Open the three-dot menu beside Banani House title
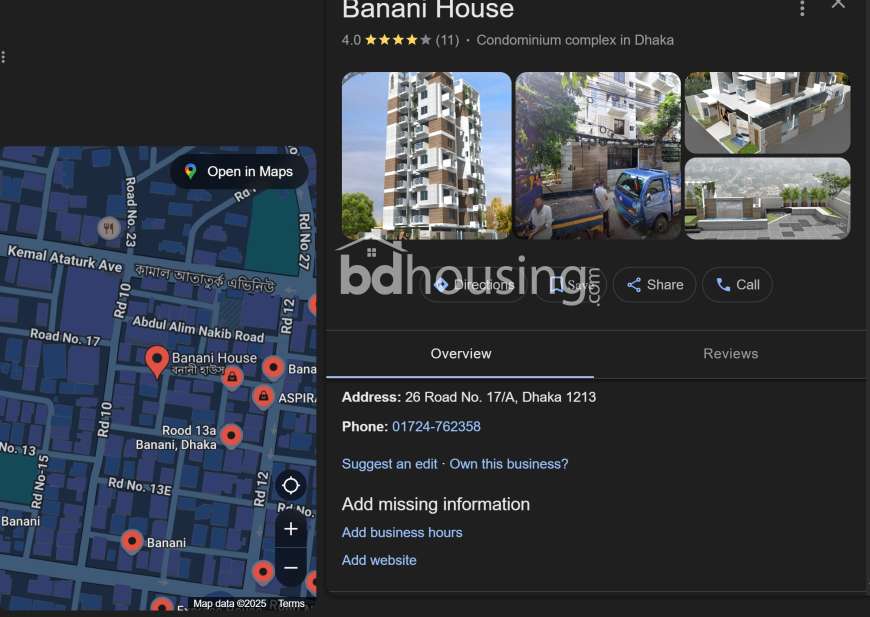870x617 pixels. (802, 8)
